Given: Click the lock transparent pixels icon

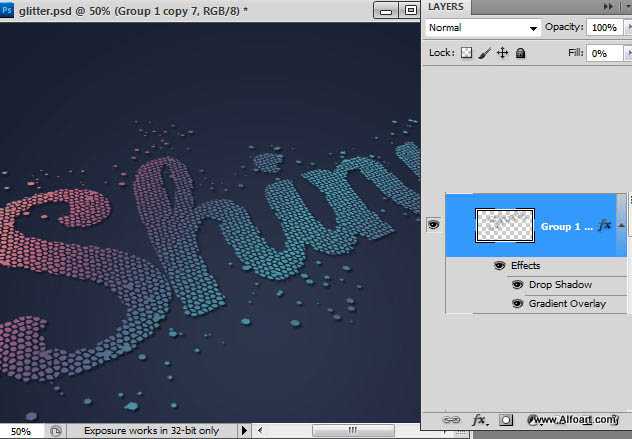Looking at the screenshot, I should [466, 53].
